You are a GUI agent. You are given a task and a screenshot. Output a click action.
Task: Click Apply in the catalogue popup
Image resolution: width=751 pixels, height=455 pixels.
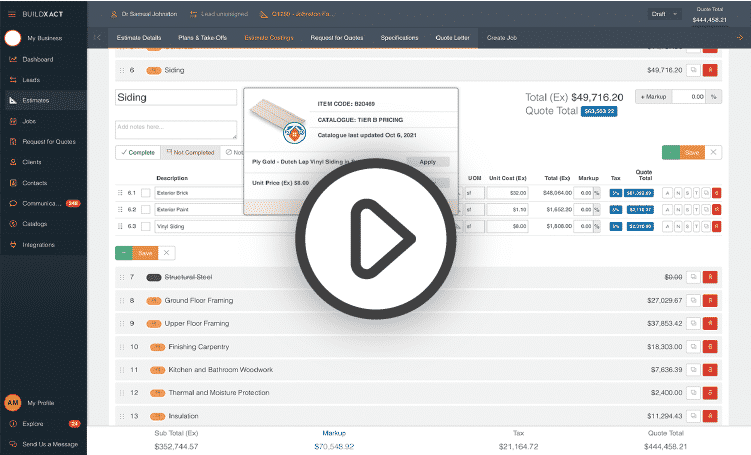click(x=427, y=161)
